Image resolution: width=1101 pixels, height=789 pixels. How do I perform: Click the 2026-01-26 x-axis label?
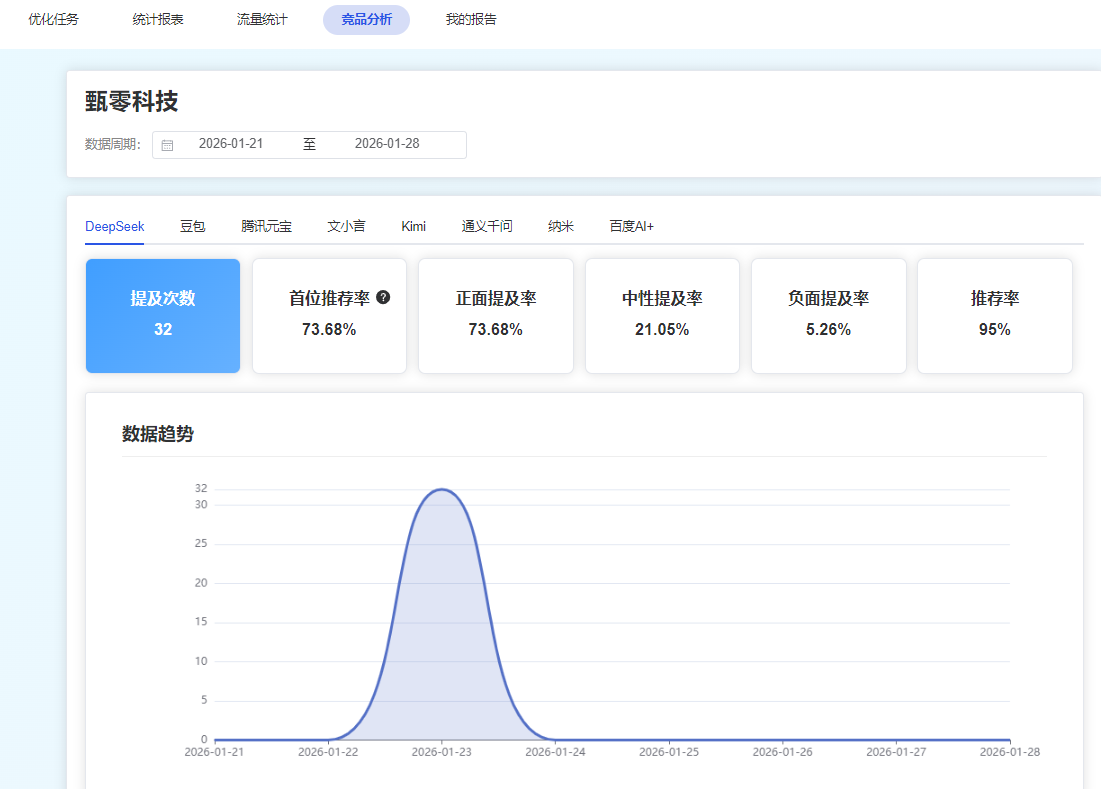782,752
